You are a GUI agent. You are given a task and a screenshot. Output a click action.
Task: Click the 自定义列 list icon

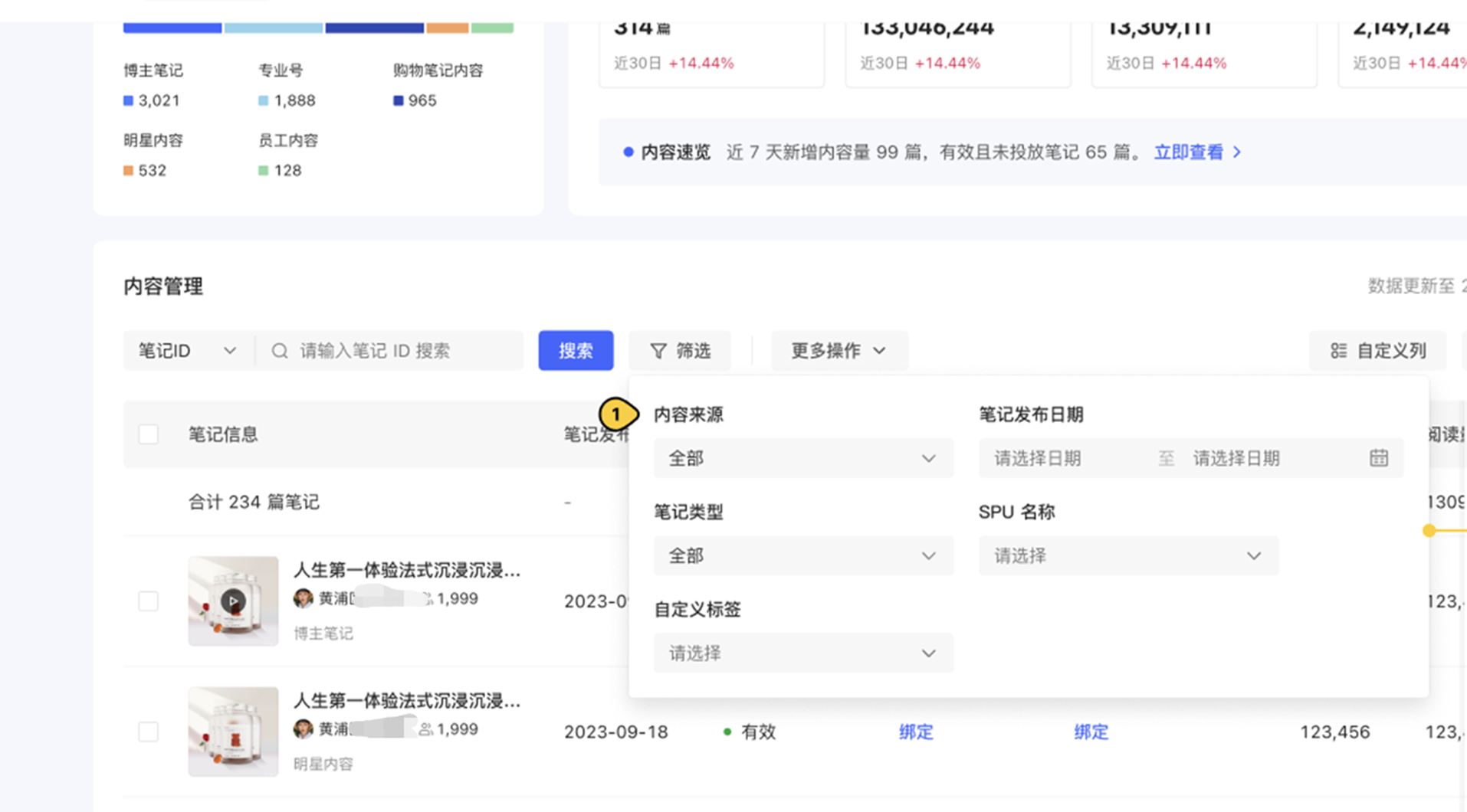point(1338,351)
